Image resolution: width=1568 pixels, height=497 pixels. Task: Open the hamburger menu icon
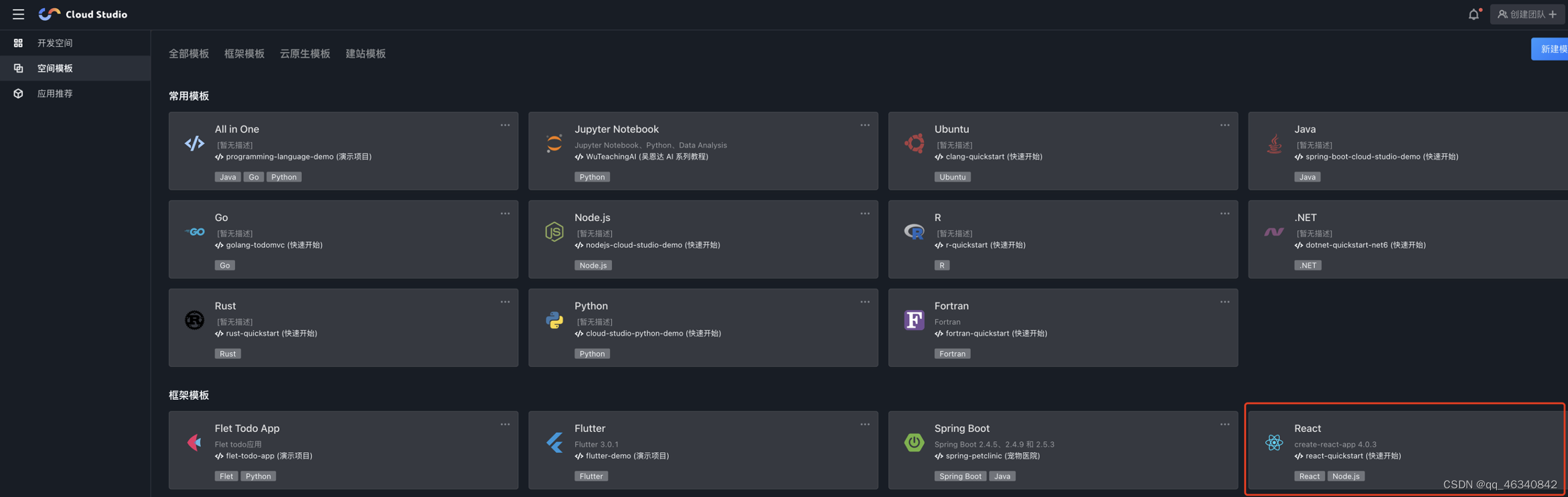point(18,14)
